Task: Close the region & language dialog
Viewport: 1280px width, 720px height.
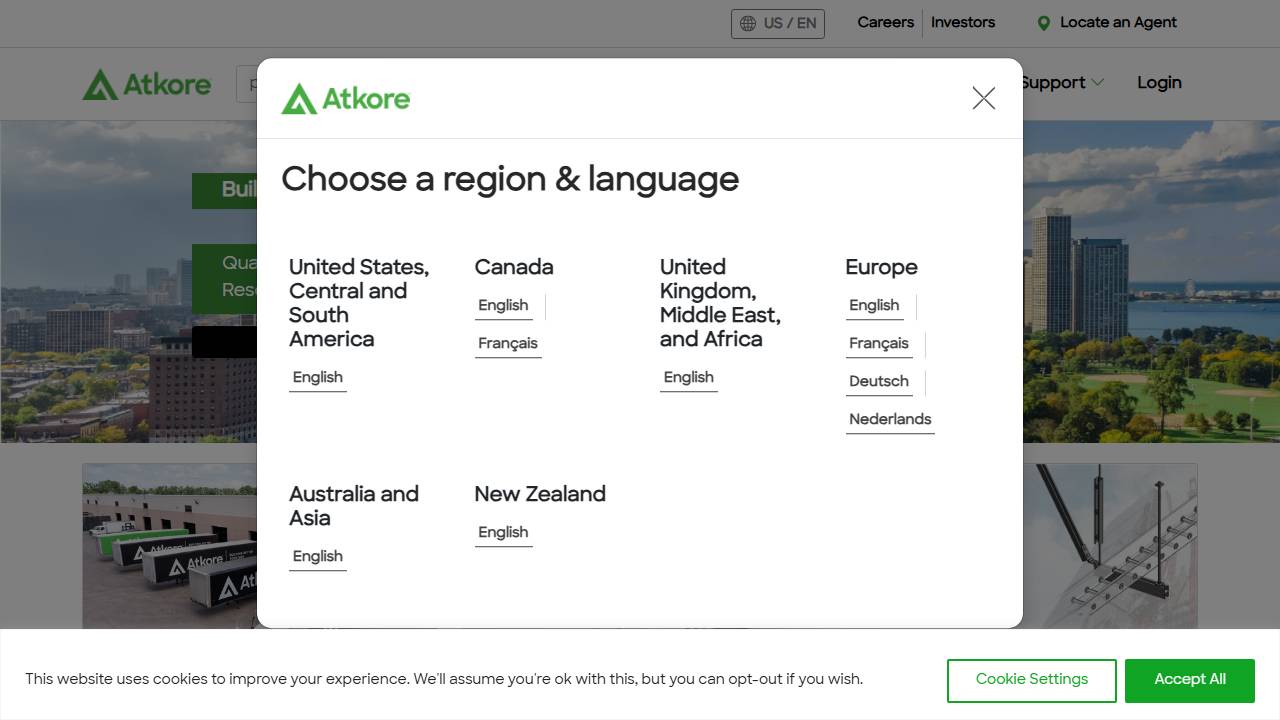Action: [983, 98]
